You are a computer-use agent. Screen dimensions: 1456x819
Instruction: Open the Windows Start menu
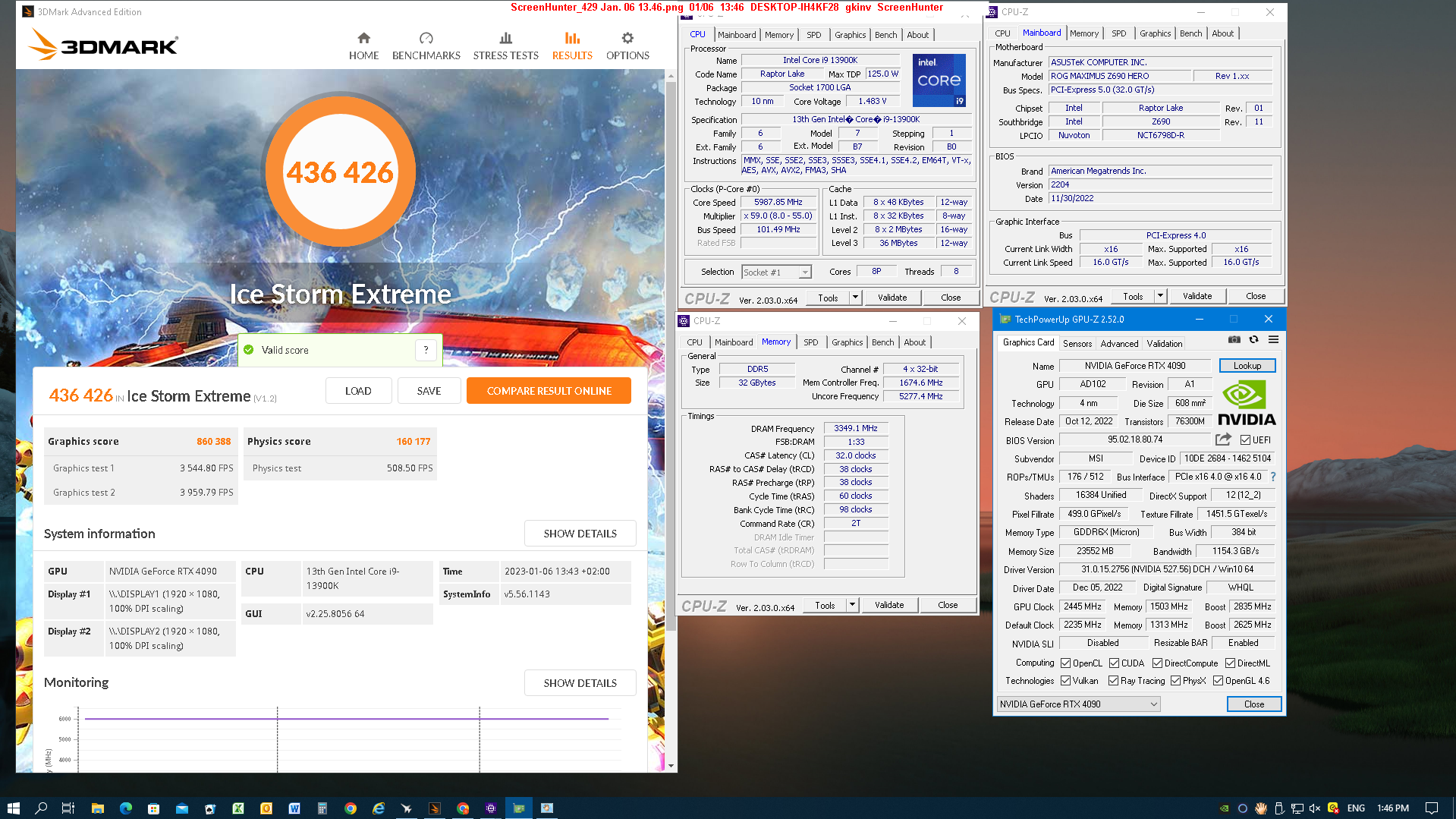[13, 808]
